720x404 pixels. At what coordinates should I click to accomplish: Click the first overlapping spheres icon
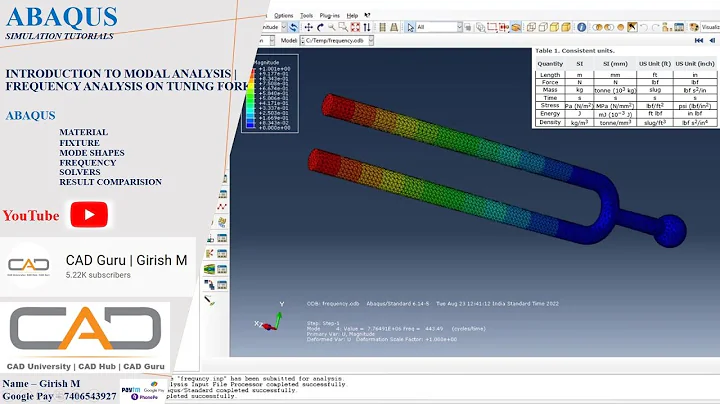pyautogui.click(x=597, y=28)
